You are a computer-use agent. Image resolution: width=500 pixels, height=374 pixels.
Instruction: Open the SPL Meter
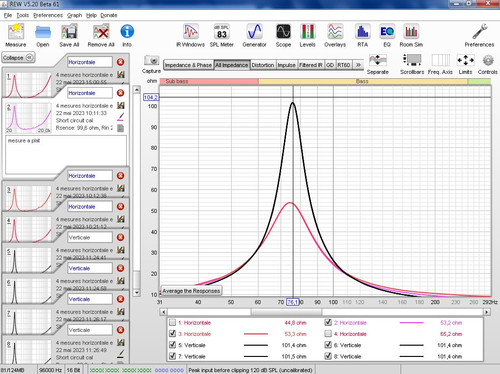pyautogui.click(x=221, y=32)
